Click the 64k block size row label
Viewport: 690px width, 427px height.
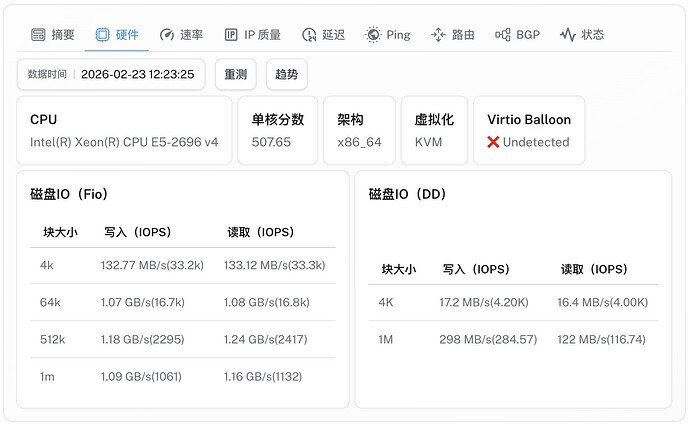coord(50,302)
